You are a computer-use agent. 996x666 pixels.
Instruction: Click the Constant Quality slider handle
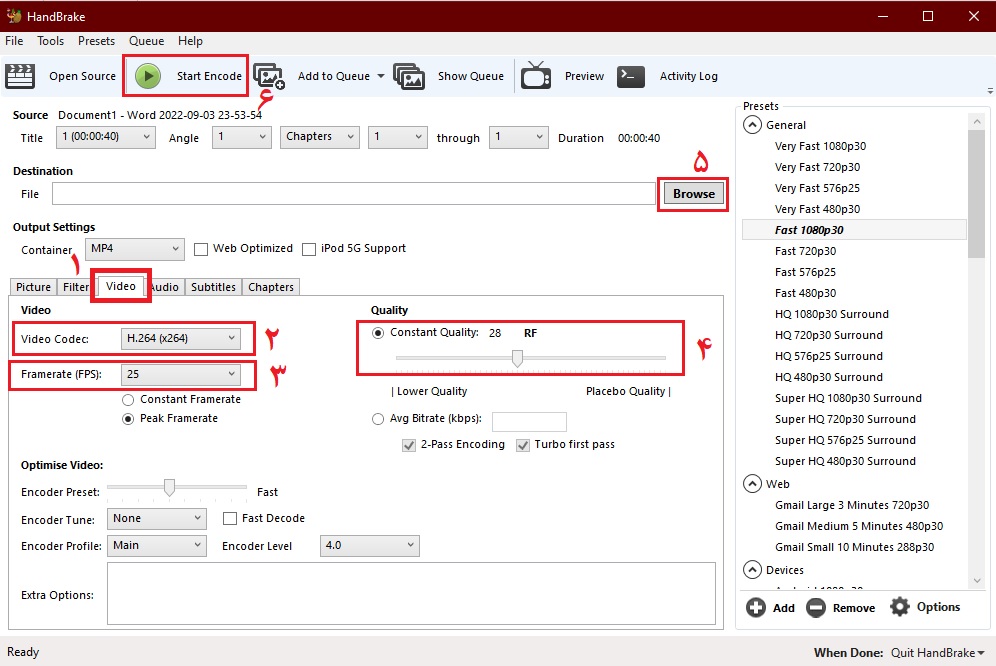tap(517, 358)
